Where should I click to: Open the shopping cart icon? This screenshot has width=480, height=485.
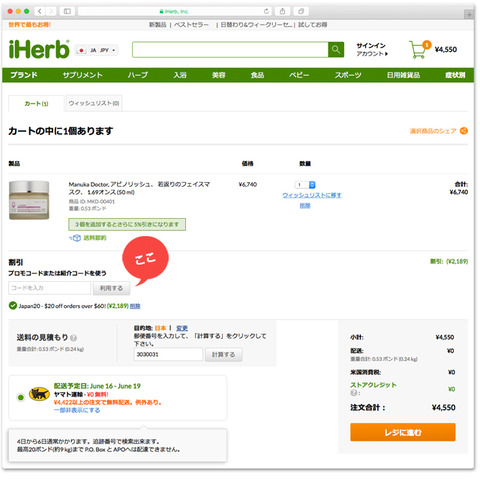point(419,49)
